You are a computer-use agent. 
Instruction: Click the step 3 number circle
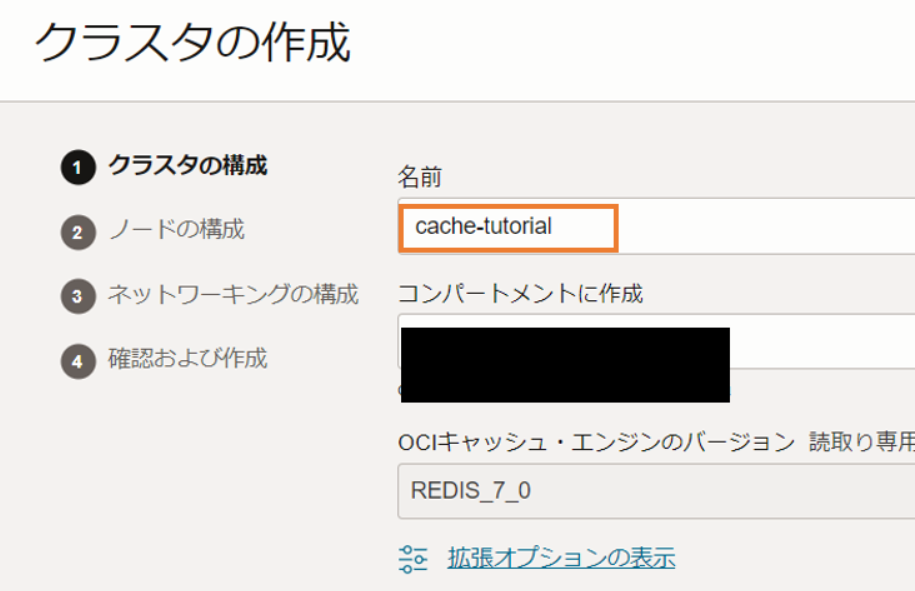[x=77, y=296]
